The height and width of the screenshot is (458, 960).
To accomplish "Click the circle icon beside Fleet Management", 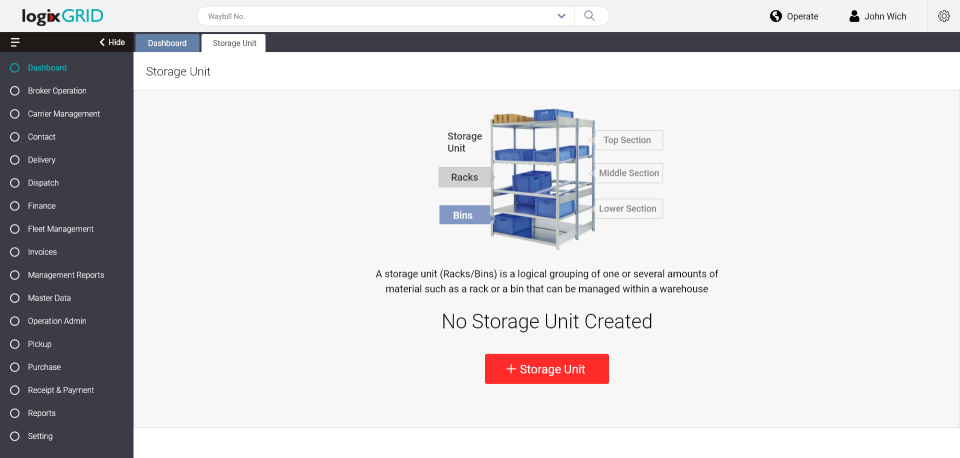I will (x=15, y=229).
